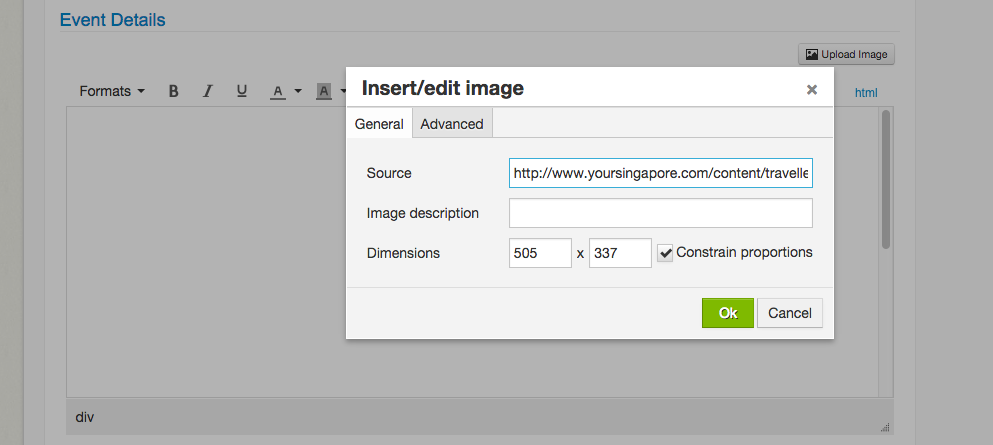Toggle underline formatting icon
Image resolution: width=993 pixels, height=445 pixels.
coord(241,91)
